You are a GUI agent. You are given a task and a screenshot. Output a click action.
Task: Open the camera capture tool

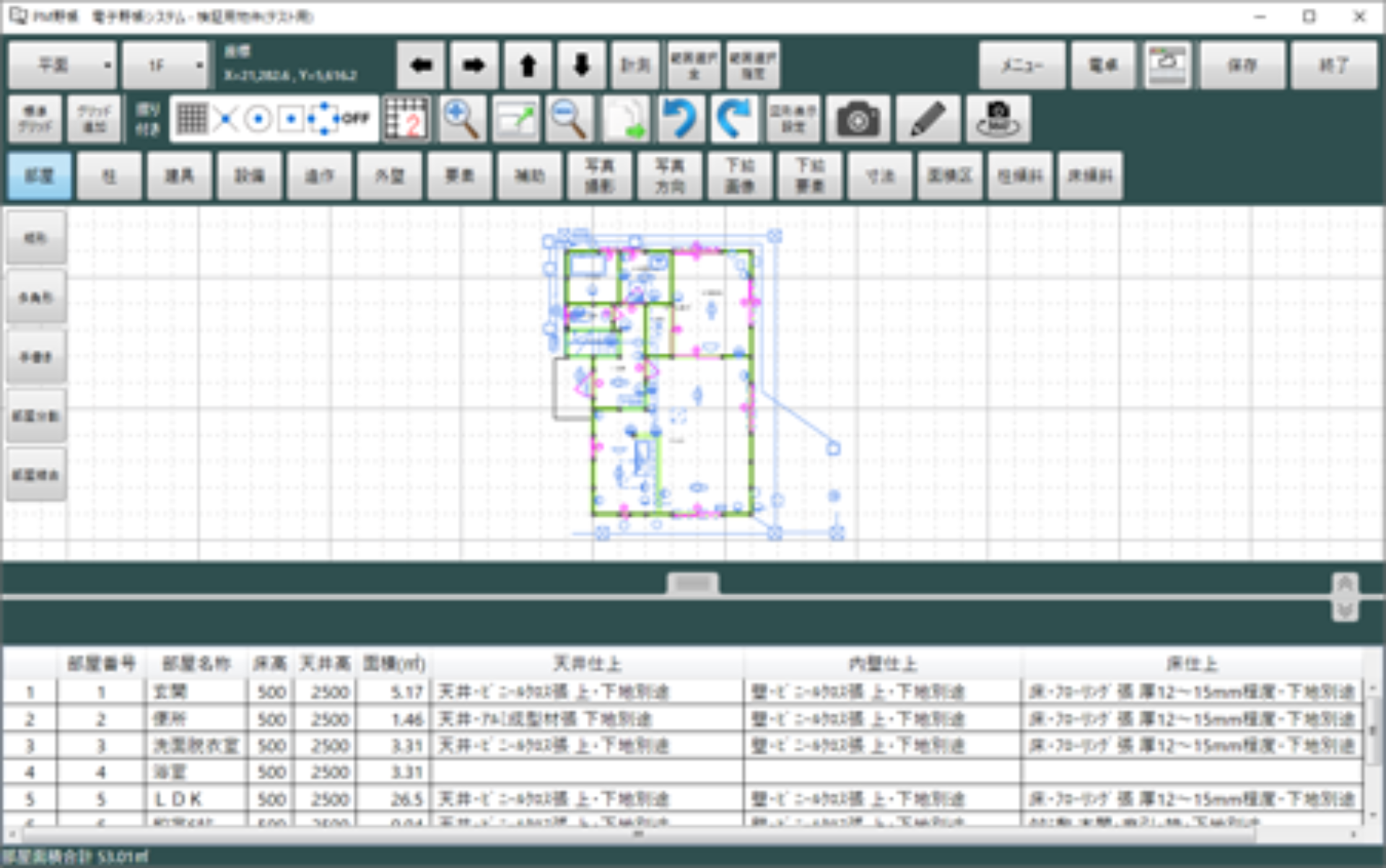(858, 119)
